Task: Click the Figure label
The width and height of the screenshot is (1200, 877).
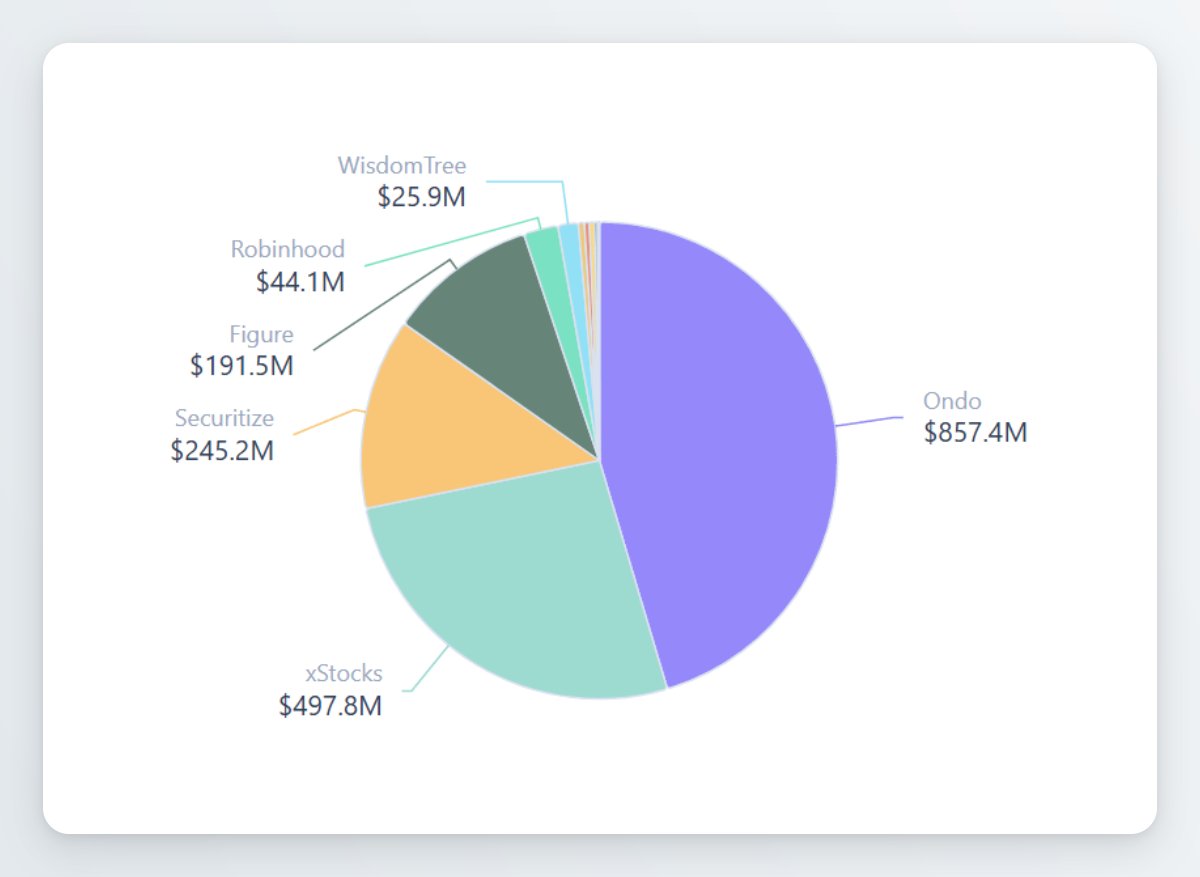Action: [x=262, y=334]
